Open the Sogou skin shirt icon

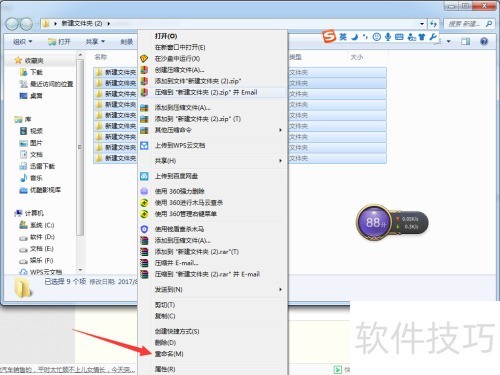(x=422, y=37)
